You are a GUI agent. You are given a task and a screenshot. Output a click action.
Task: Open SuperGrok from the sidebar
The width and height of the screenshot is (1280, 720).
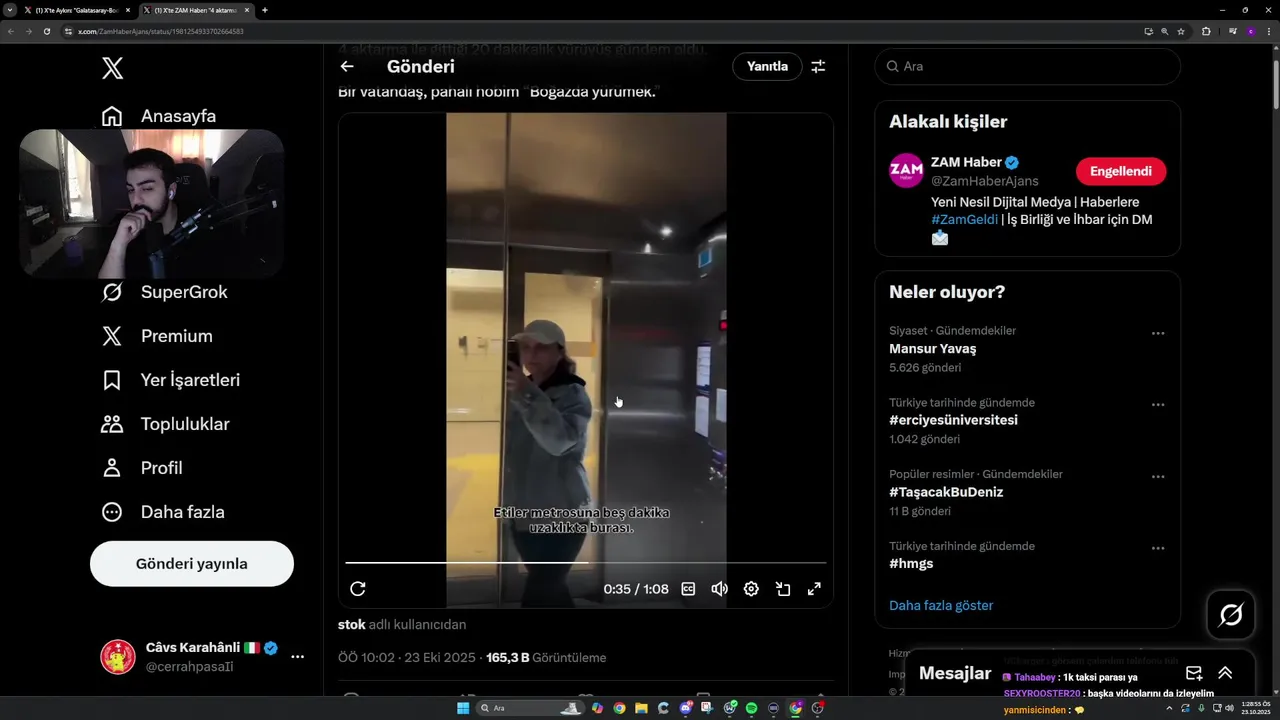166,292
